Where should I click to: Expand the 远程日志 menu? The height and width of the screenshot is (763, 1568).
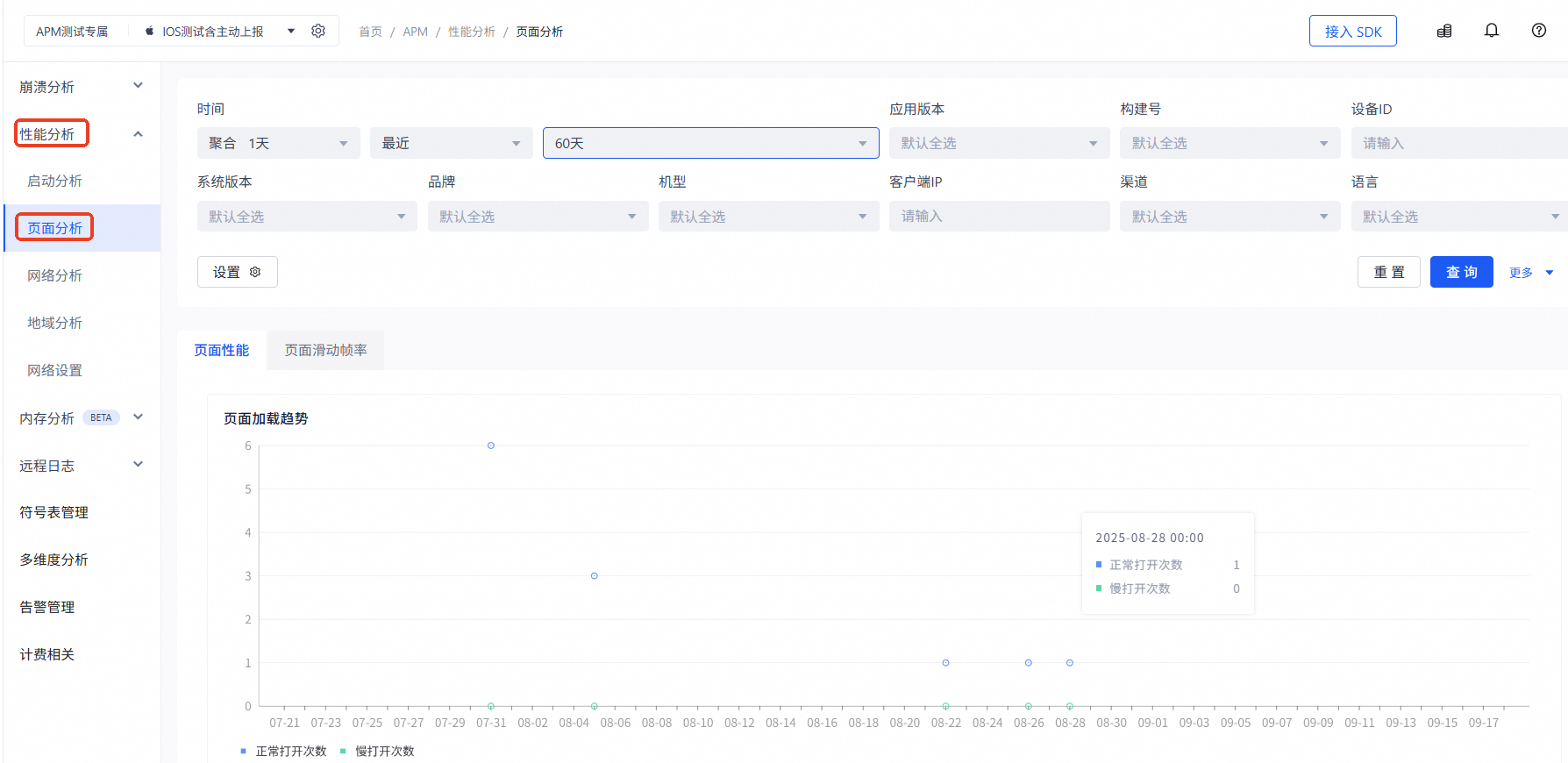[x=82, y=465]
